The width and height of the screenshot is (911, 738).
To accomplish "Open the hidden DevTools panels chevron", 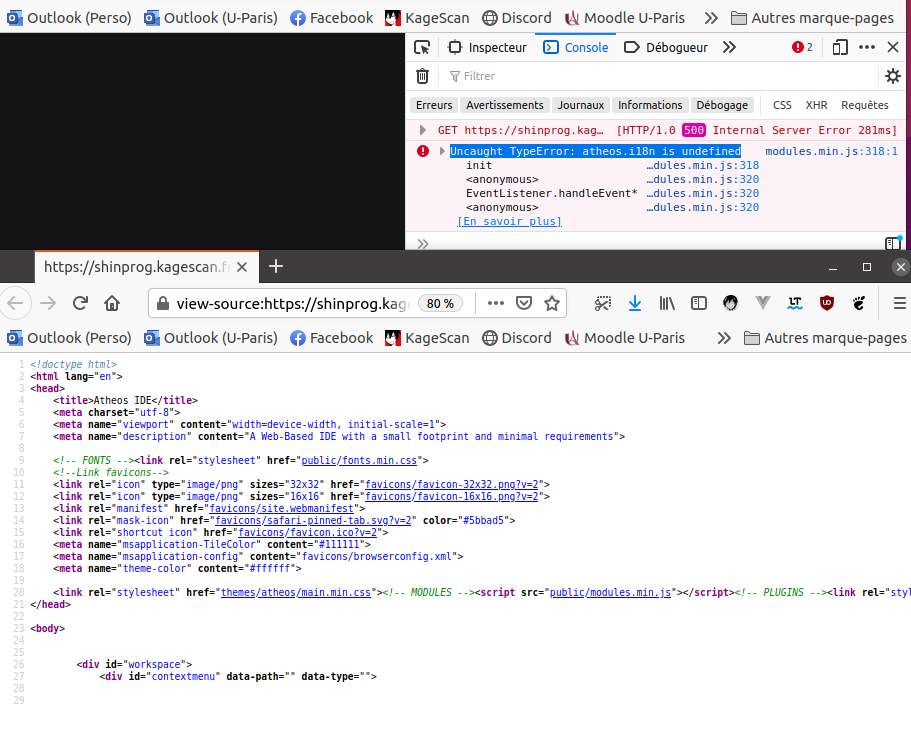I will (728, 46).
